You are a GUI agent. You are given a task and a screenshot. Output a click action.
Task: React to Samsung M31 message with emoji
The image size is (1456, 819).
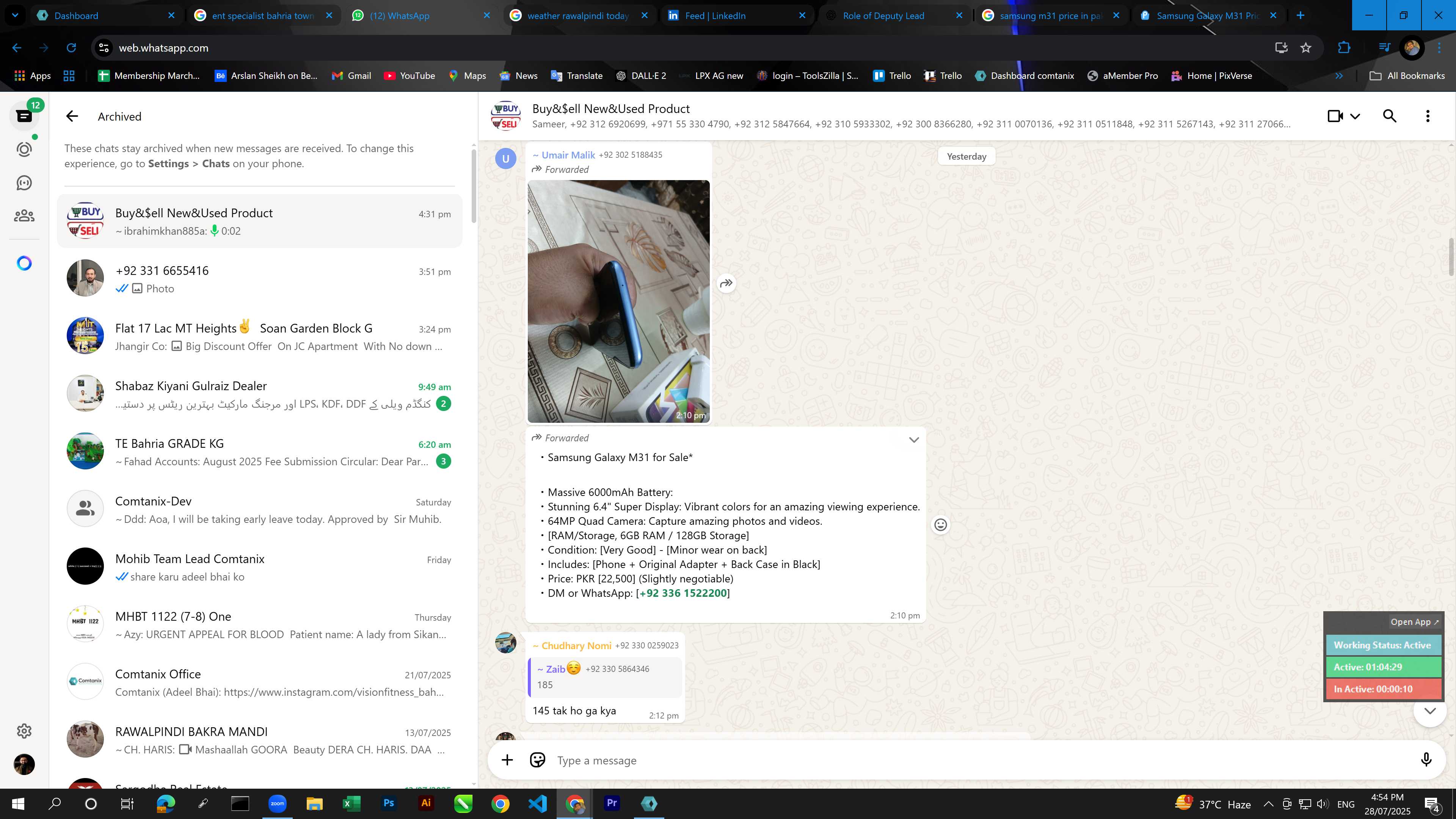point(940,525)
